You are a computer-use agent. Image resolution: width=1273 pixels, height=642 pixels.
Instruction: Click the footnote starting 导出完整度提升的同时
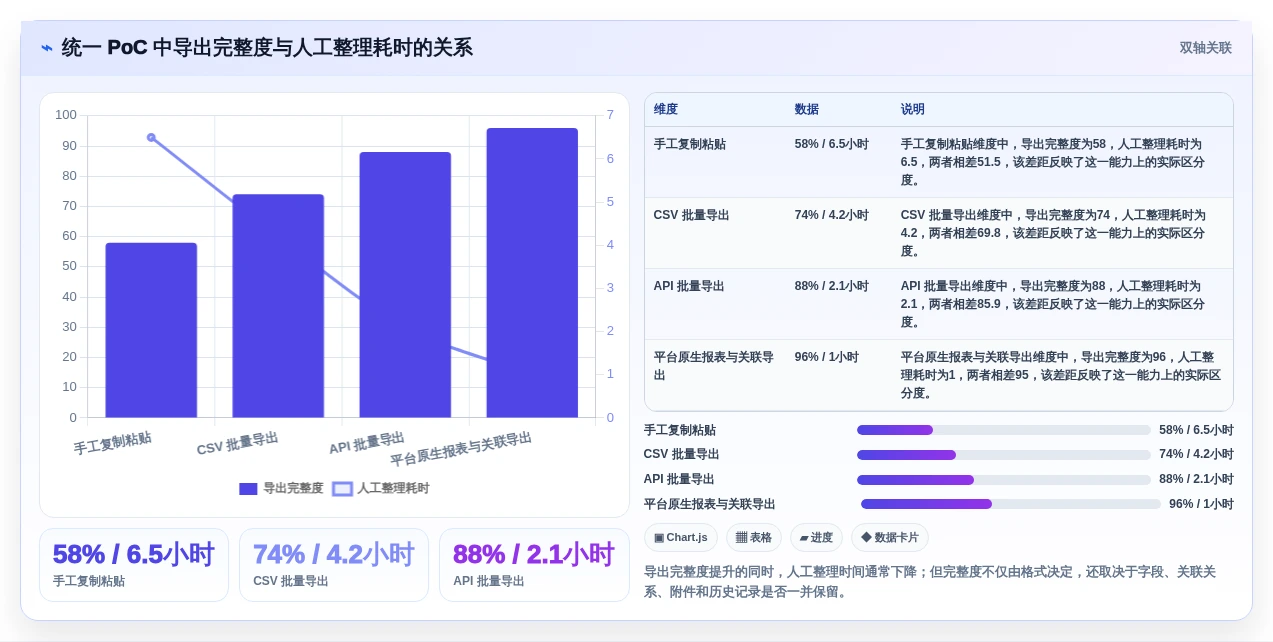(x=932, y=581)
